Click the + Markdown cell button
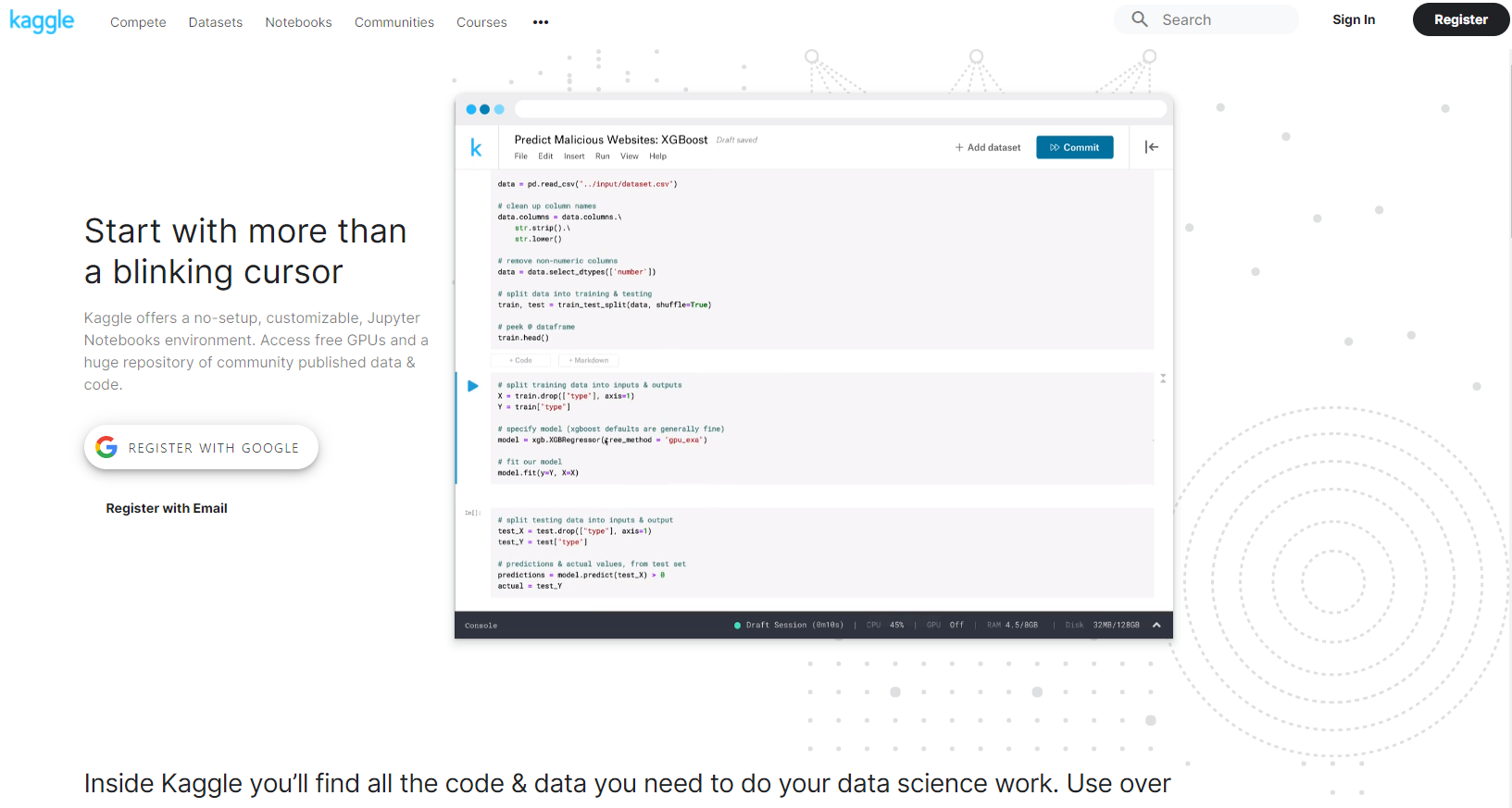 (589, 360)
